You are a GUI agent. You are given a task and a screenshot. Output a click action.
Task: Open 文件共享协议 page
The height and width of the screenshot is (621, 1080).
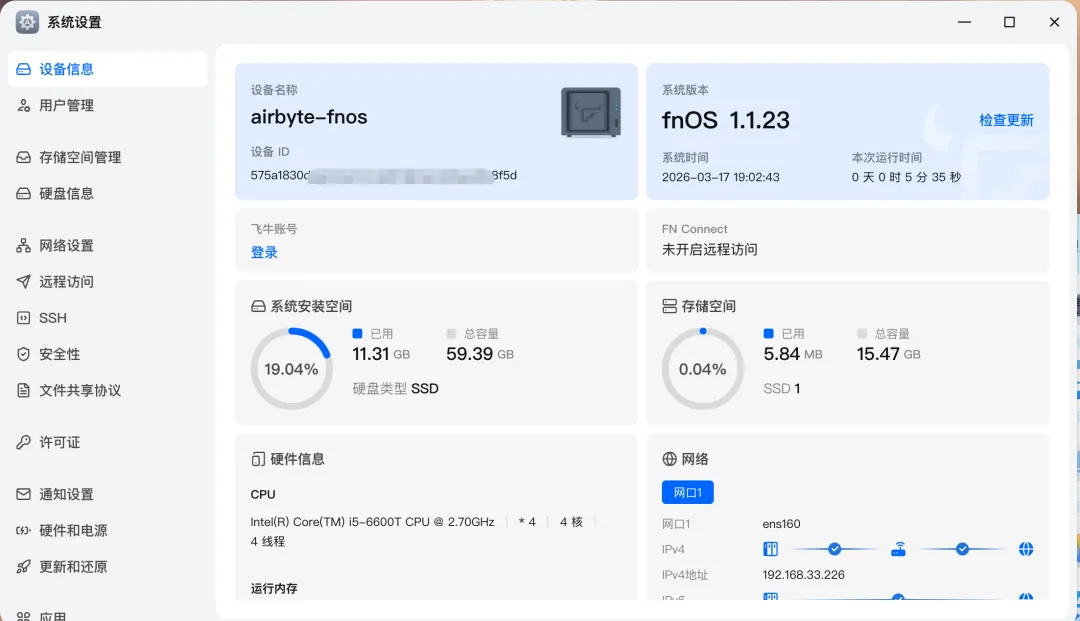[x=107, y=390]
